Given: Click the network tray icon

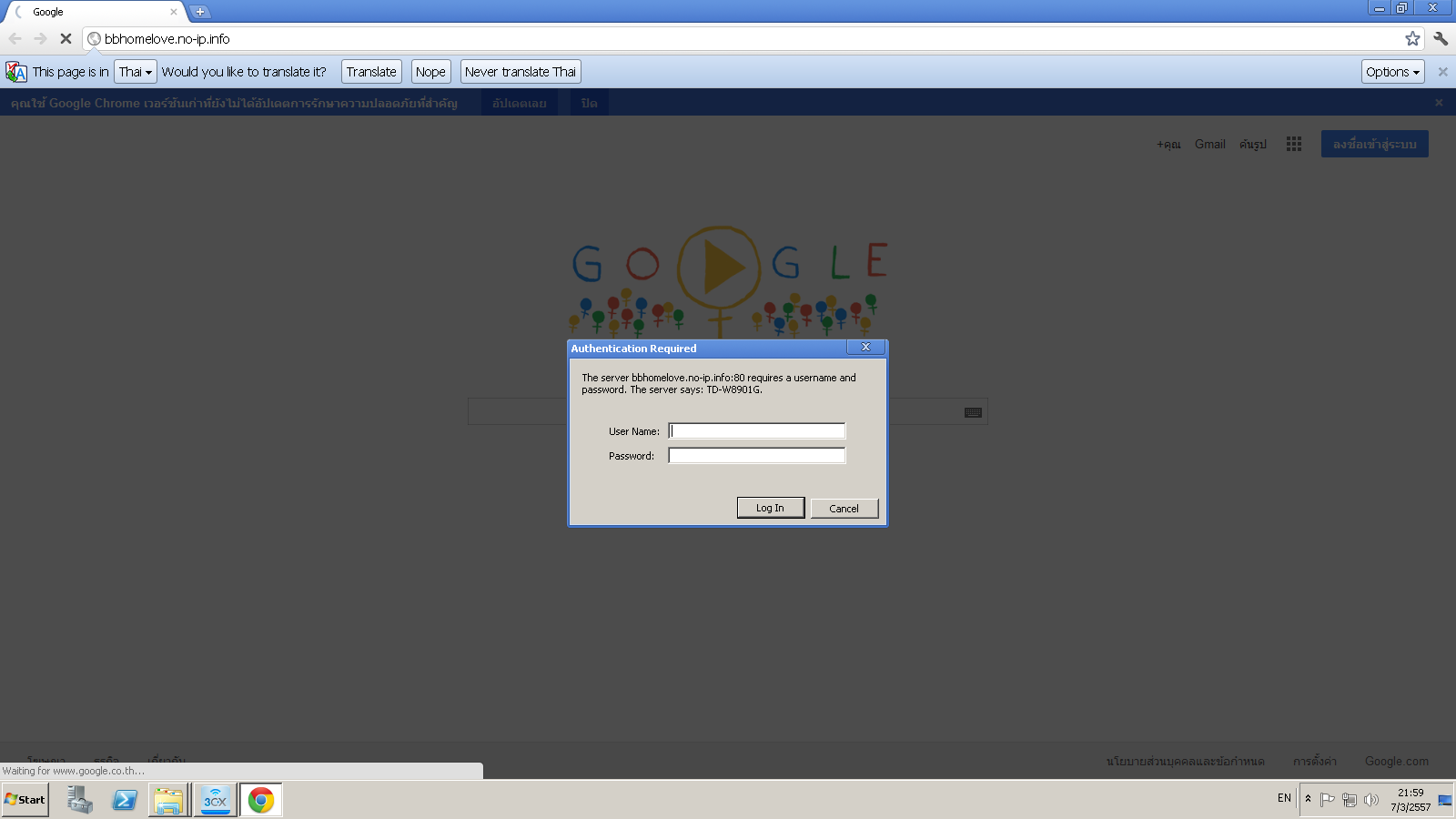Looking at the screenshot, I should [1350, 800].
